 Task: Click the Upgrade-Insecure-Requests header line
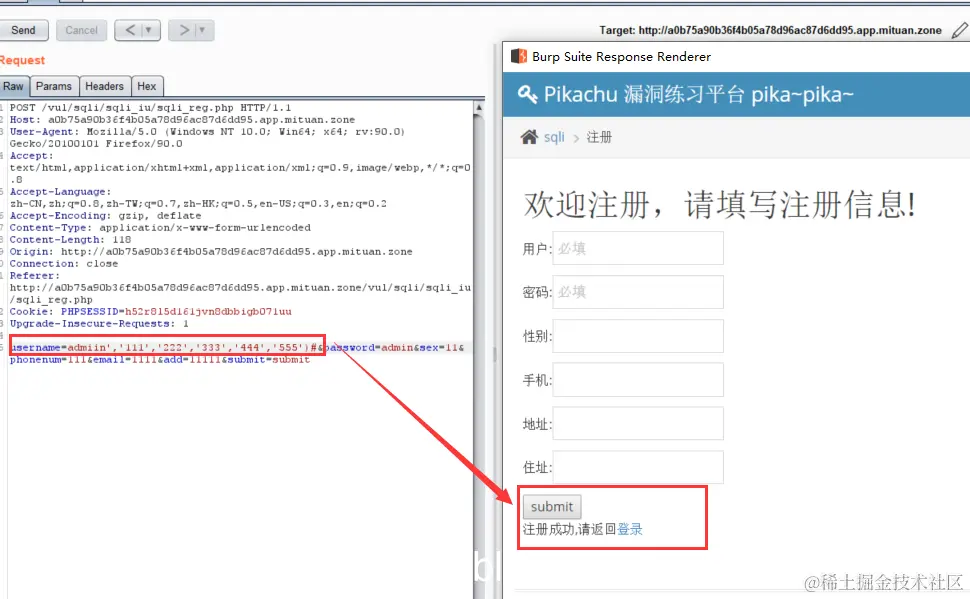coord(99,324)
